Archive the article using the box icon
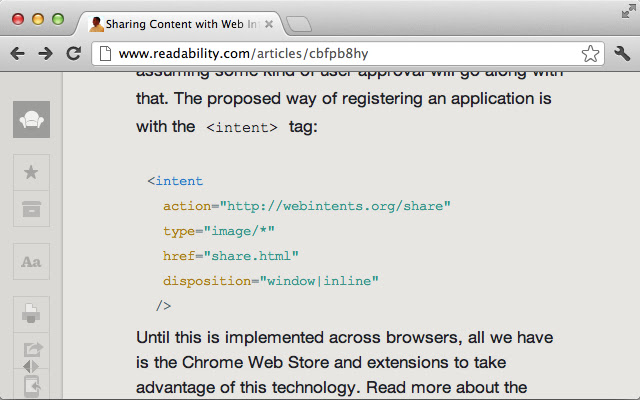640x400 pixels. point(31,209)
